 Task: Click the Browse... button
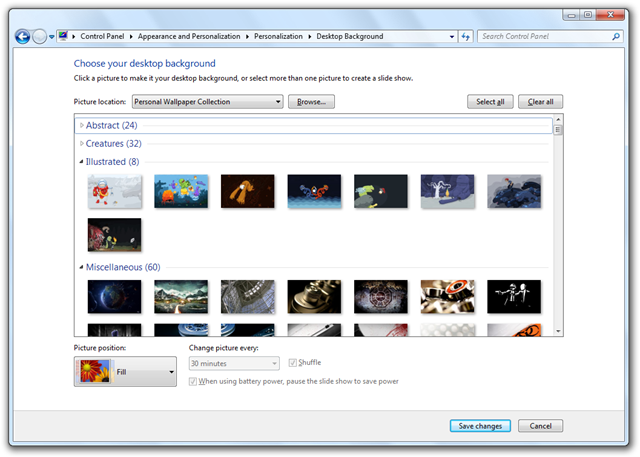[x=311, y=101]
